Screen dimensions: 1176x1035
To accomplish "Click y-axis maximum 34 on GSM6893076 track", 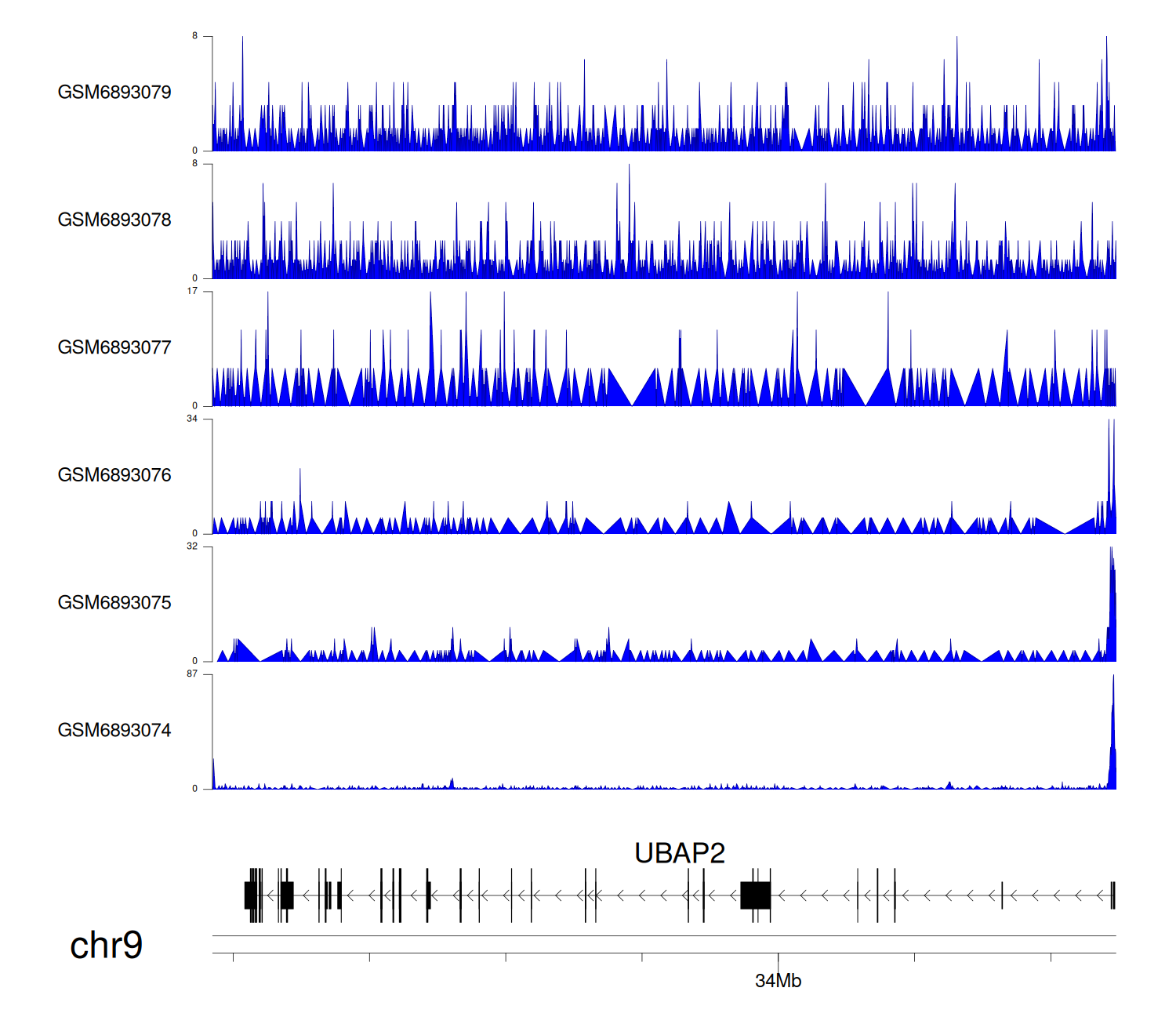I will pos(192,419).
